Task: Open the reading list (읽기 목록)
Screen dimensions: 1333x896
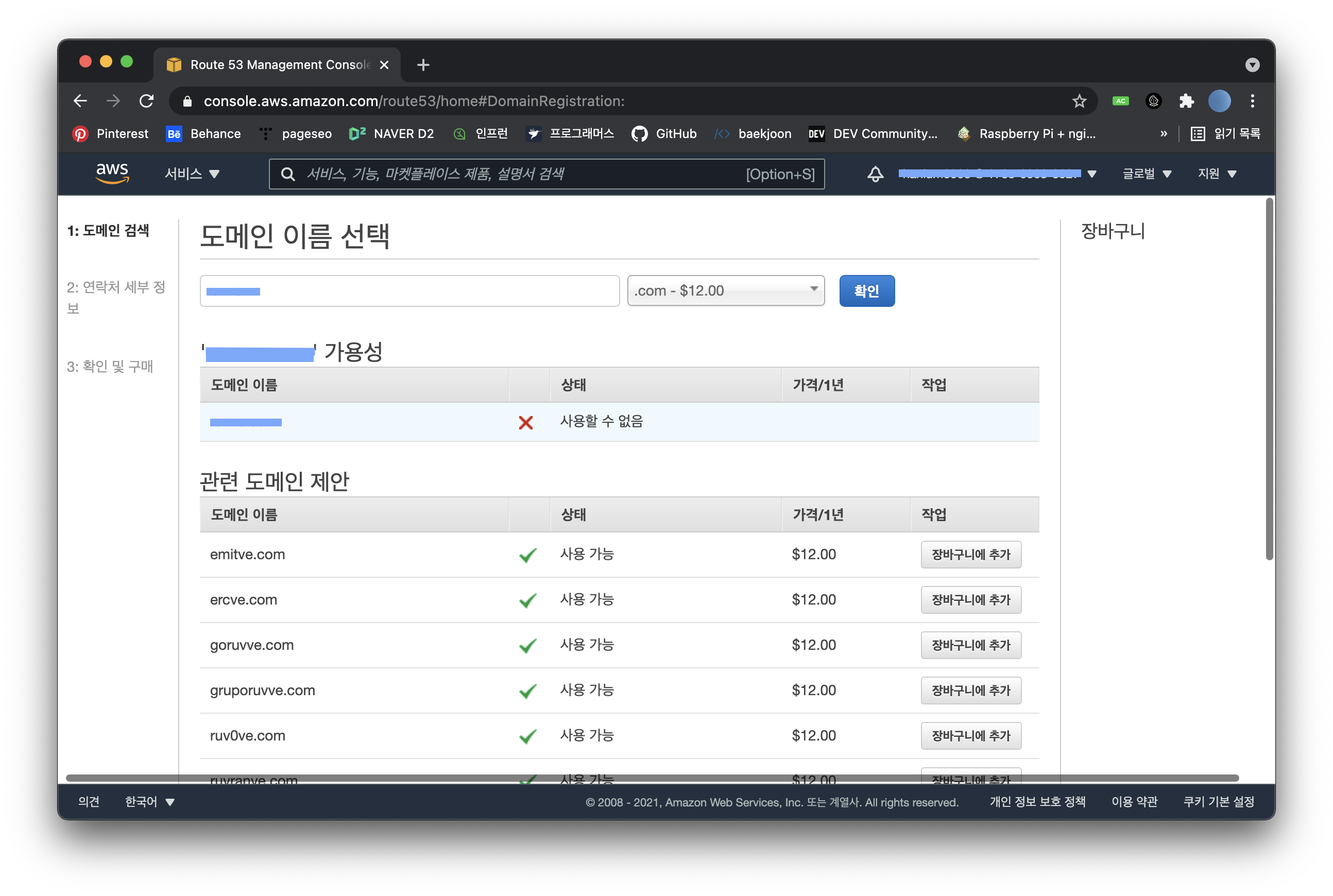Action: (1225, 134)
